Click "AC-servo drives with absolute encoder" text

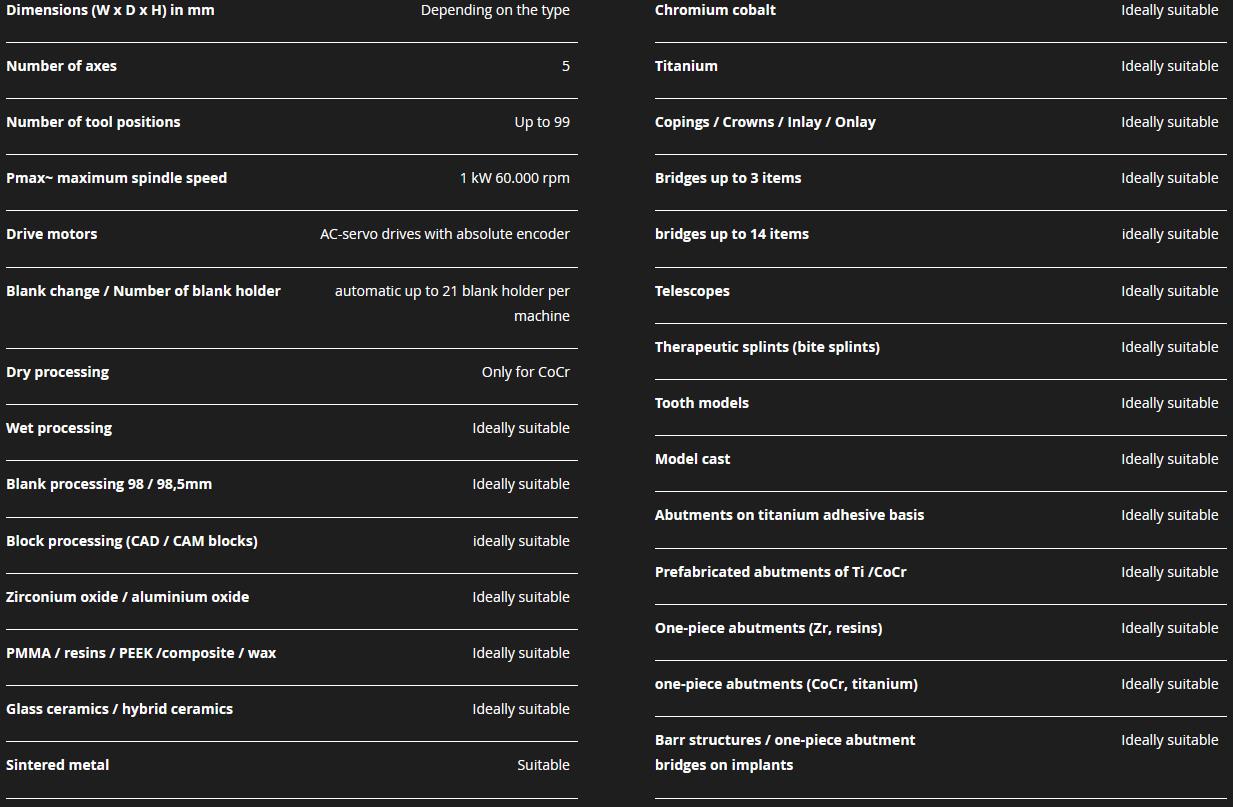pos(444,234)
